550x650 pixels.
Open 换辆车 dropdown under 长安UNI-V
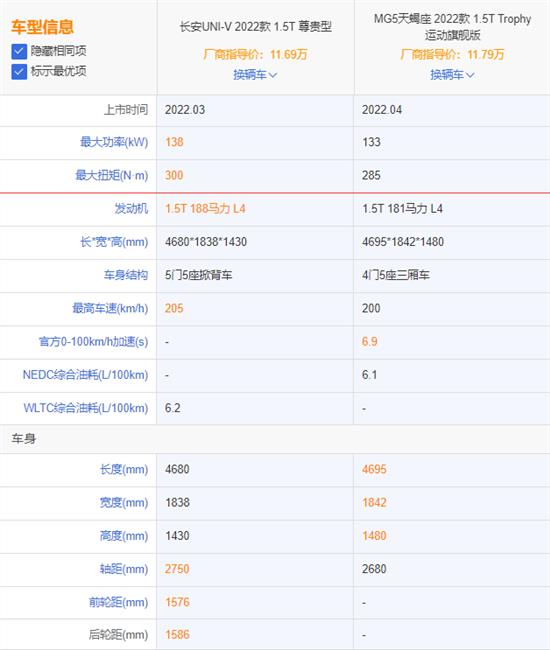(x=255, y=75)
